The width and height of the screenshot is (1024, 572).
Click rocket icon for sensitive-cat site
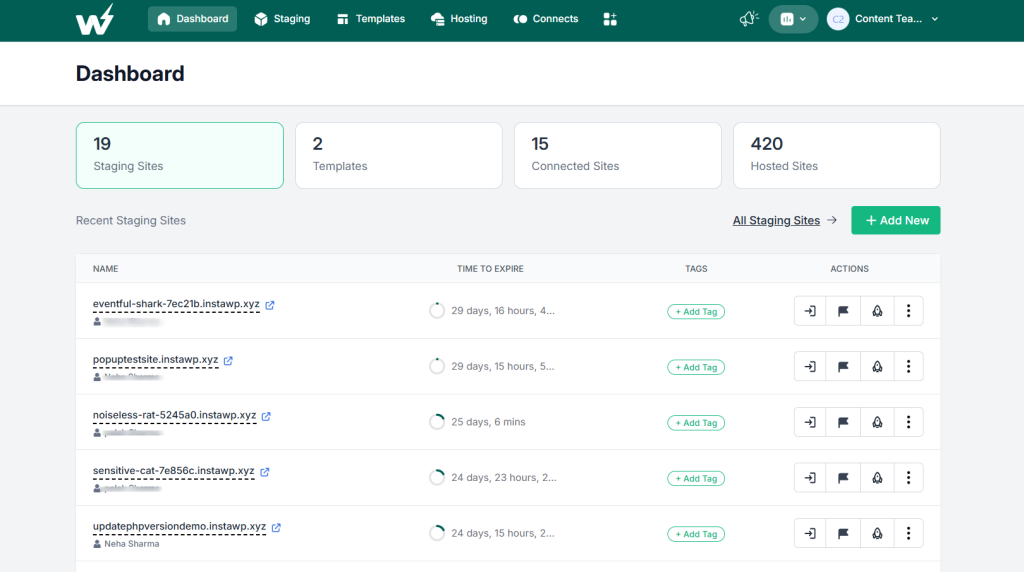click(877, 477)
